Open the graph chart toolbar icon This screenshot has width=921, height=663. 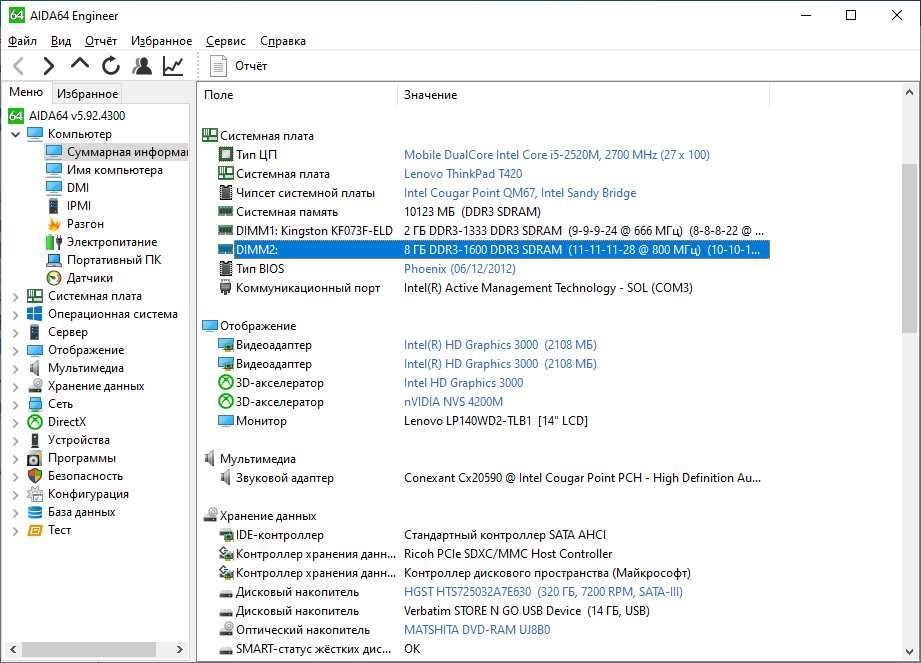point(173,66)
